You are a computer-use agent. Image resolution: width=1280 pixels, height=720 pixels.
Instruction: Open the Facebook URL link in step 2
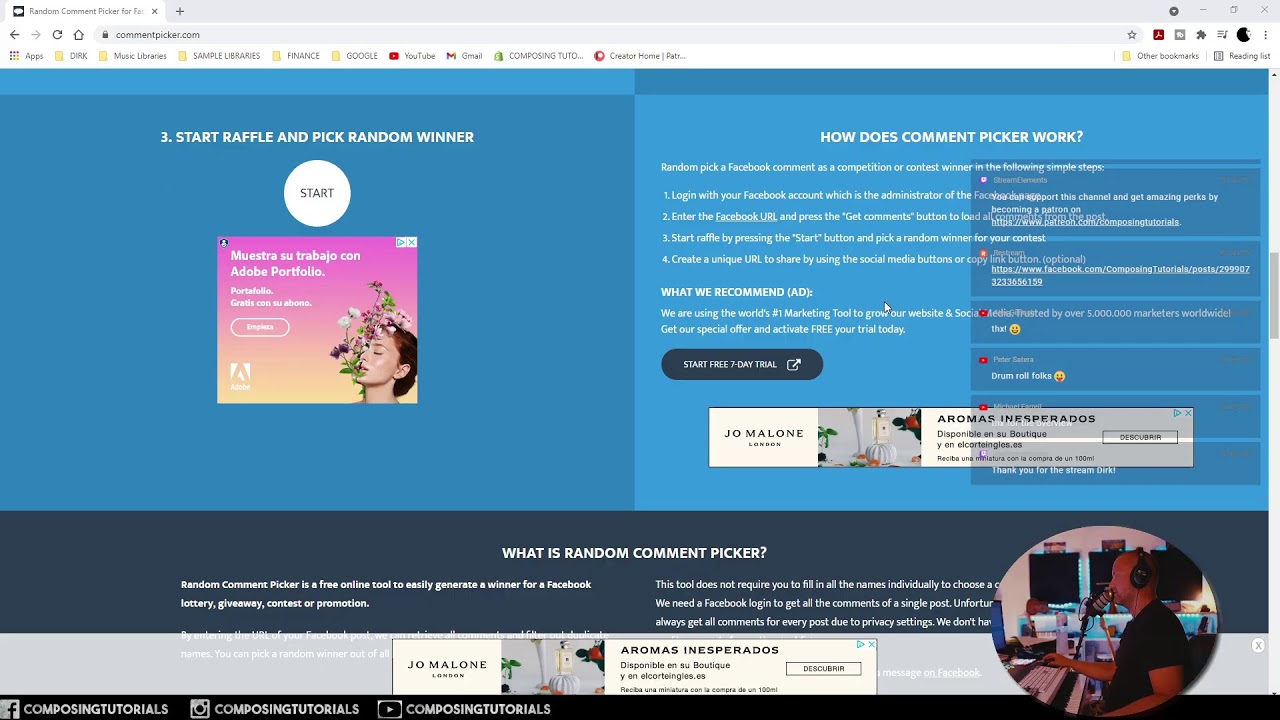pyautogui.click(x=746, y=217)
